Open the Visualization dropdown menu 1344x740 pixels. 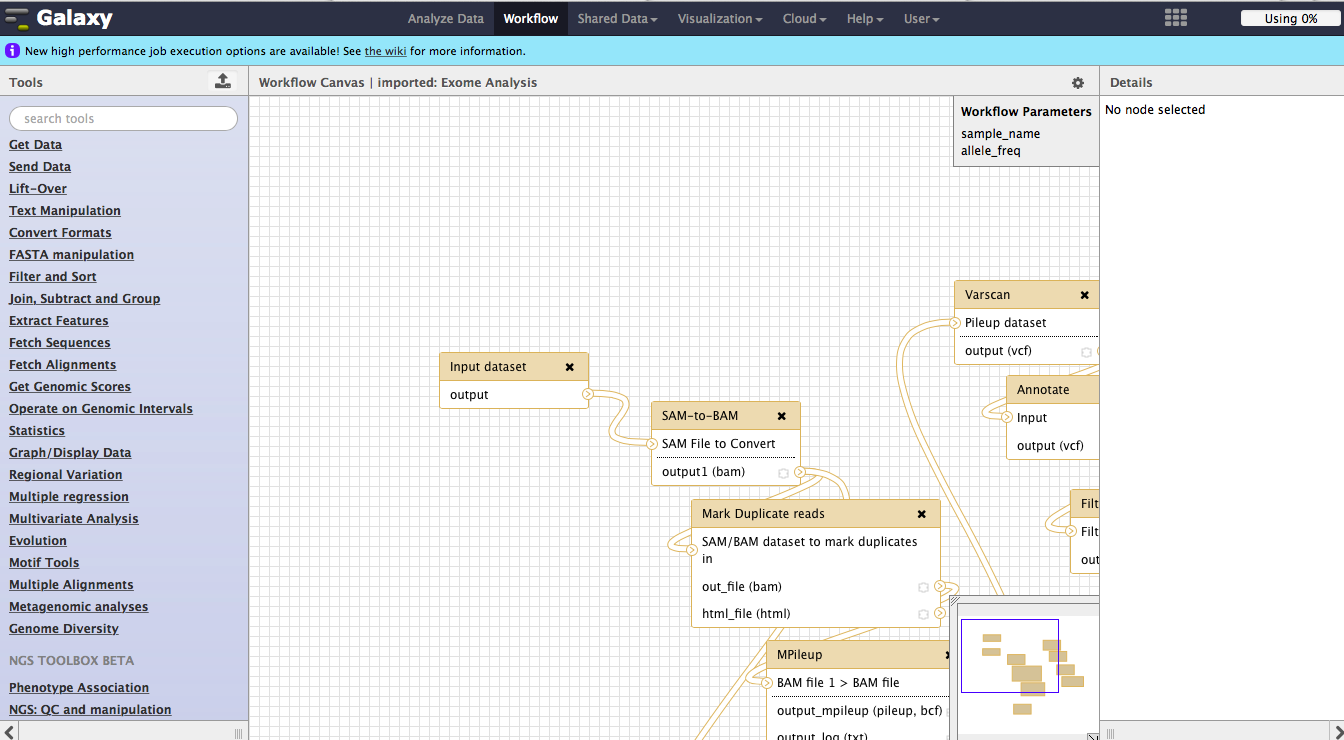[x=720, y=19]
